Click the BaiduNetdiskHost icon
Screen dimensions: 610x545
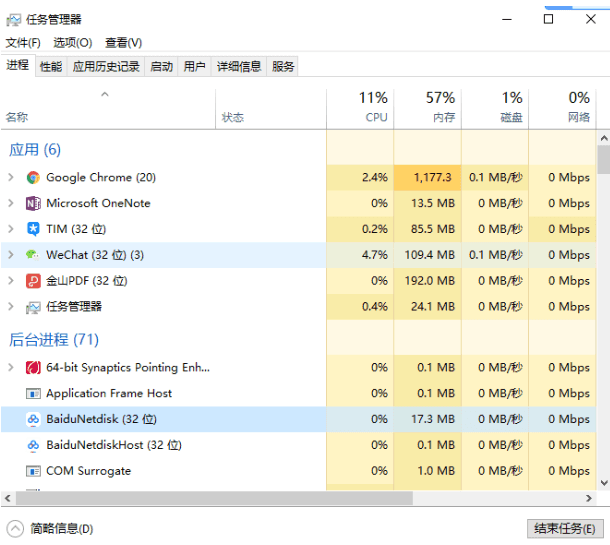pyautogui.click(x=33, y=445)
